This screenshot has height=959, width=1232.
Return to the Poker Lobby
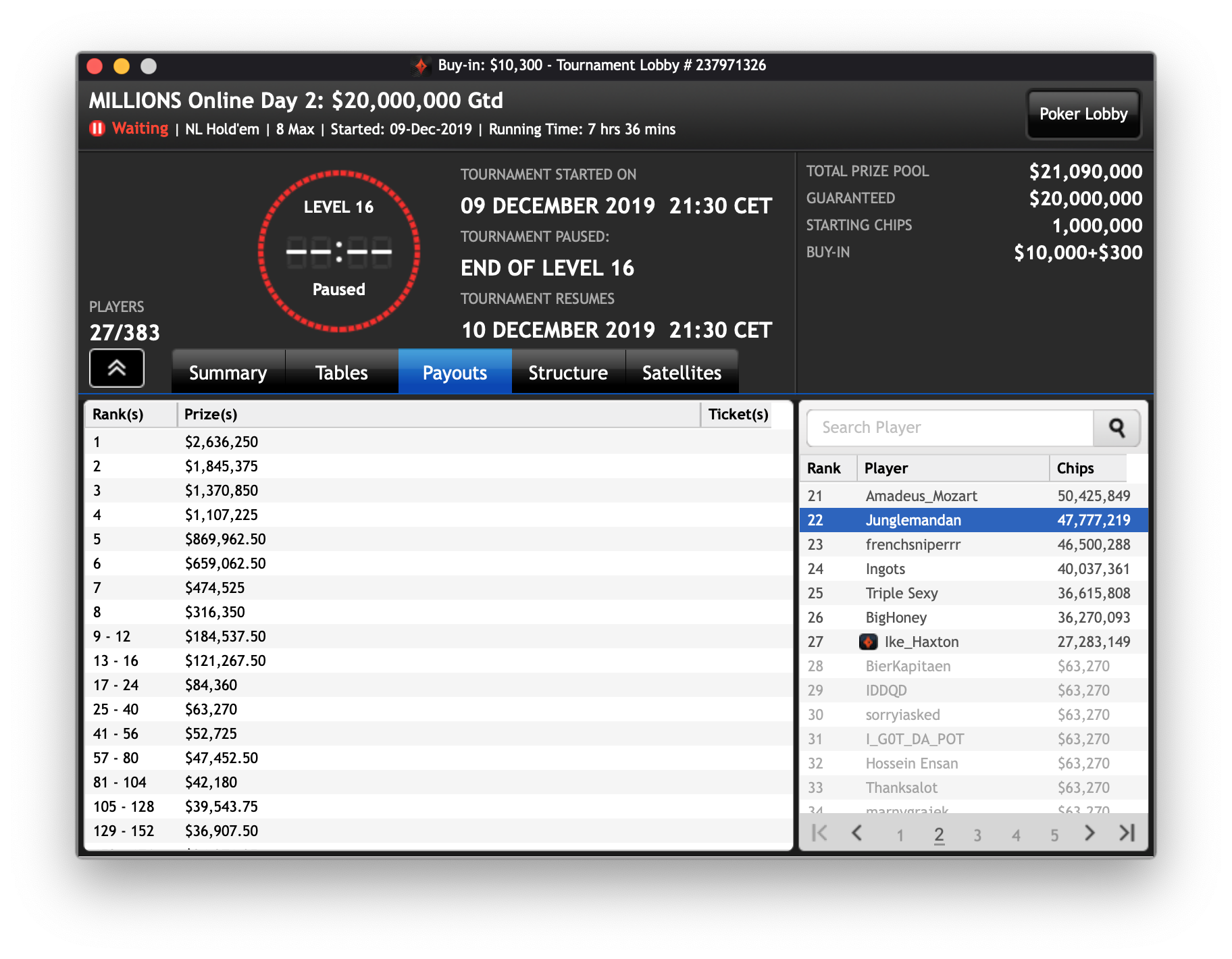[1083, 114]
